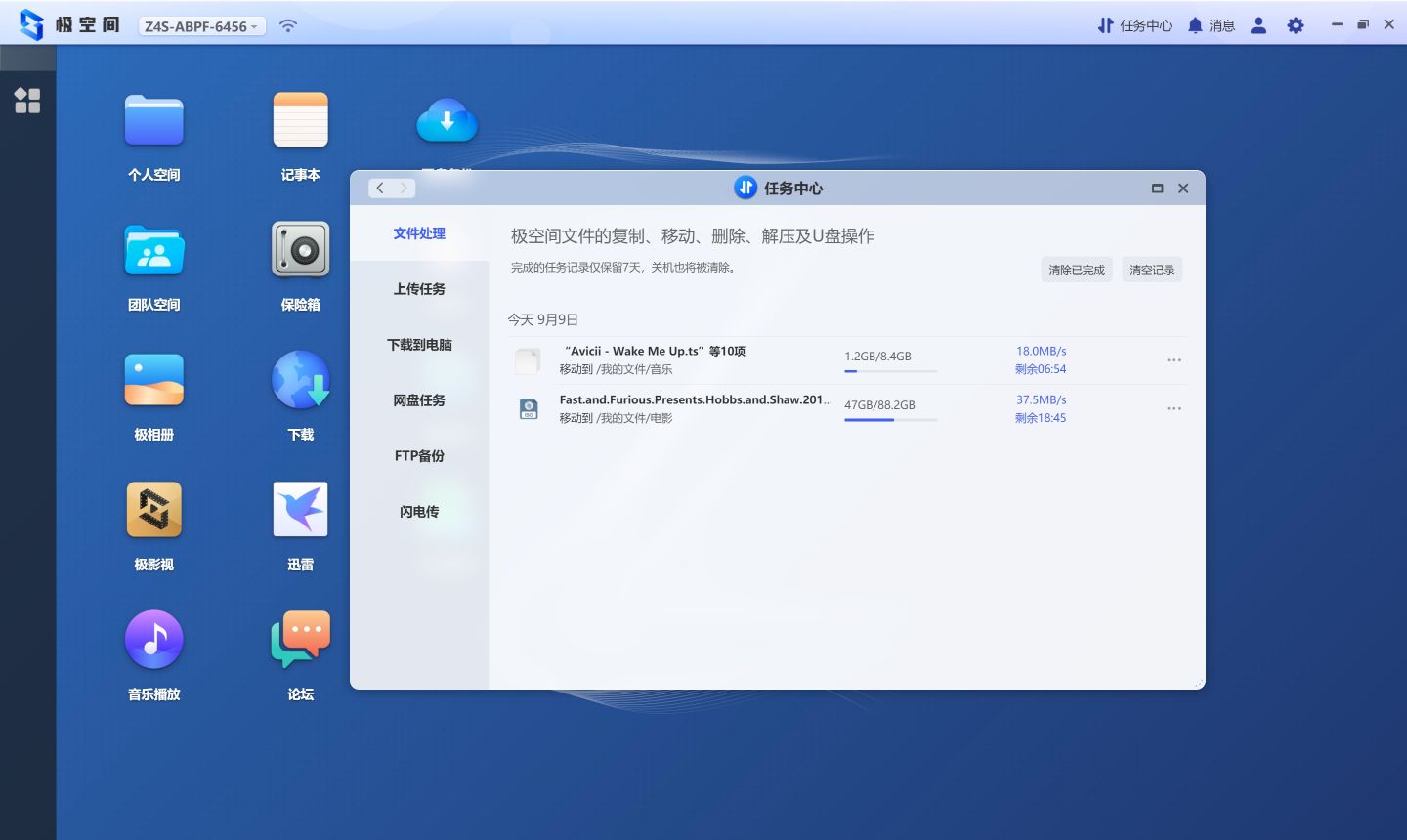Click the back arrow in Task Center
Viewport: 1407px width, 840px height.
click(x=380, y=188)
